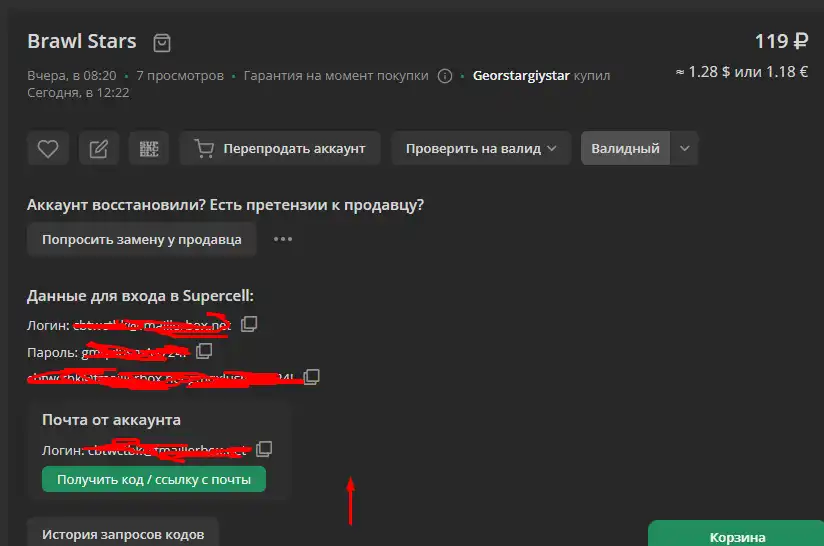Open the QR code icon button

149,149
